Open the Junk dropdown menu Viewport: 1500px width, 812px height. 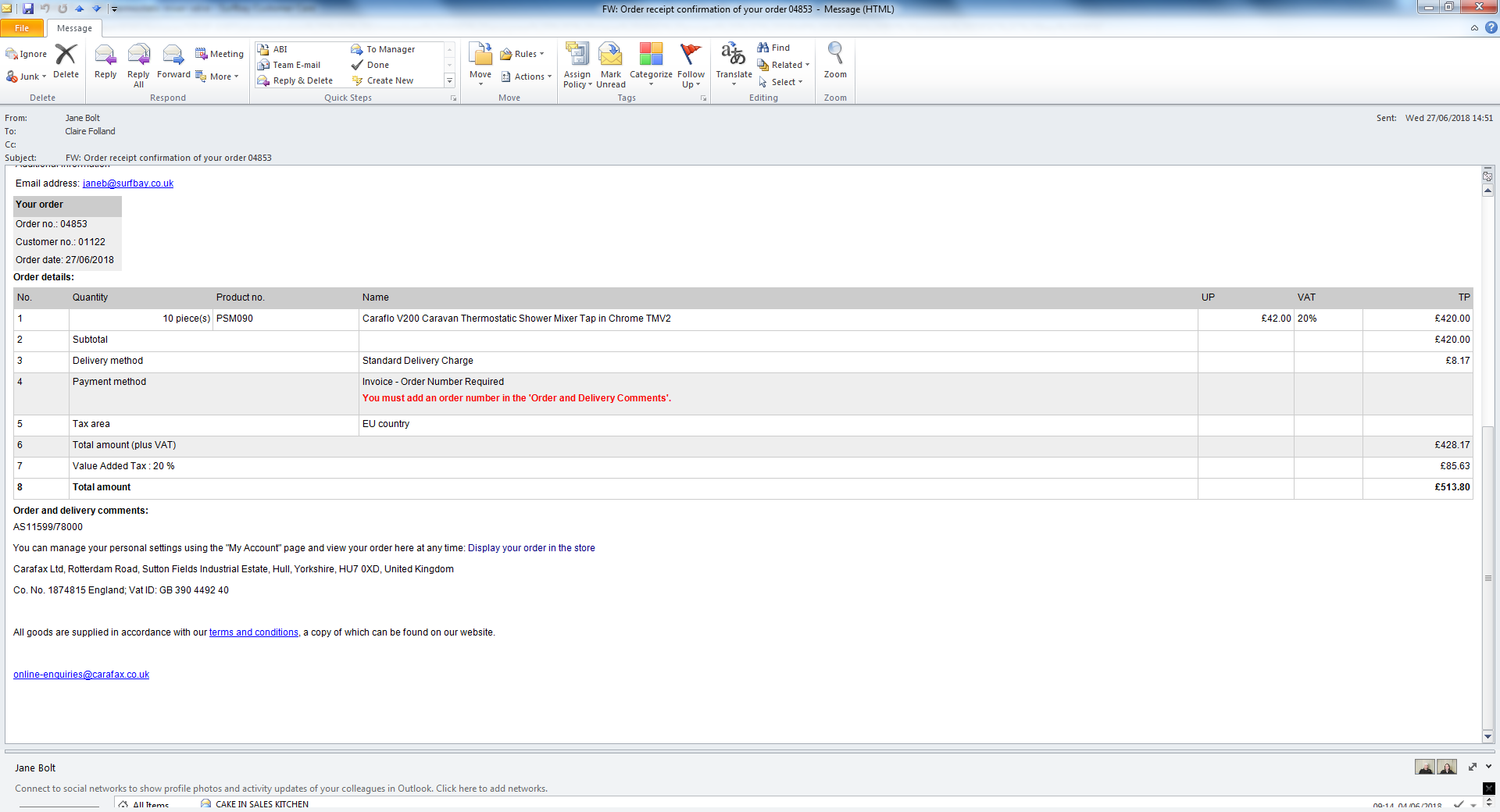point(27,77)
